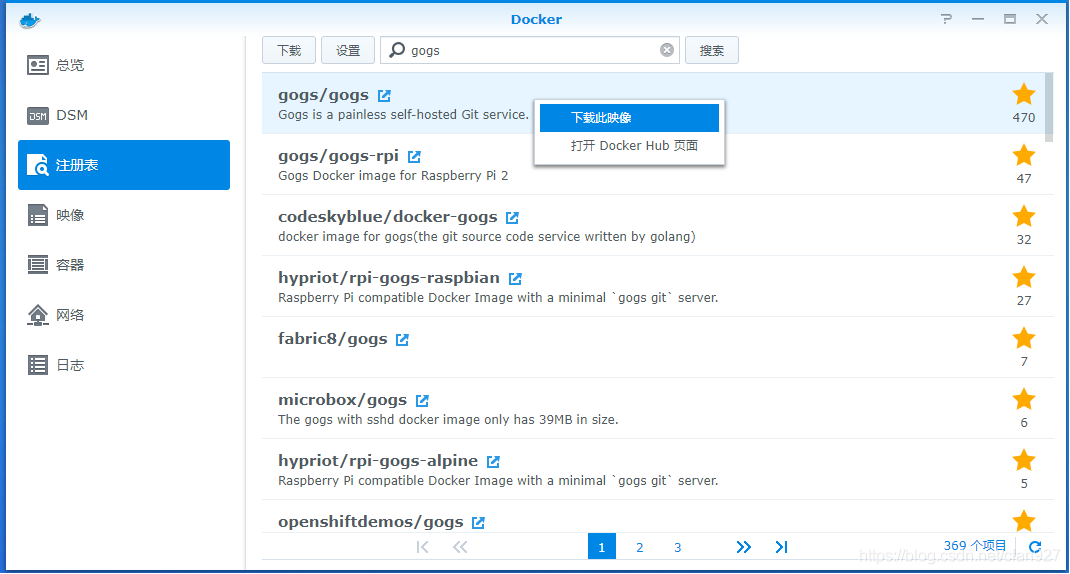Go to next page arrow
This screenshot has width=1070, height=574.
click(x=743, y=547)
